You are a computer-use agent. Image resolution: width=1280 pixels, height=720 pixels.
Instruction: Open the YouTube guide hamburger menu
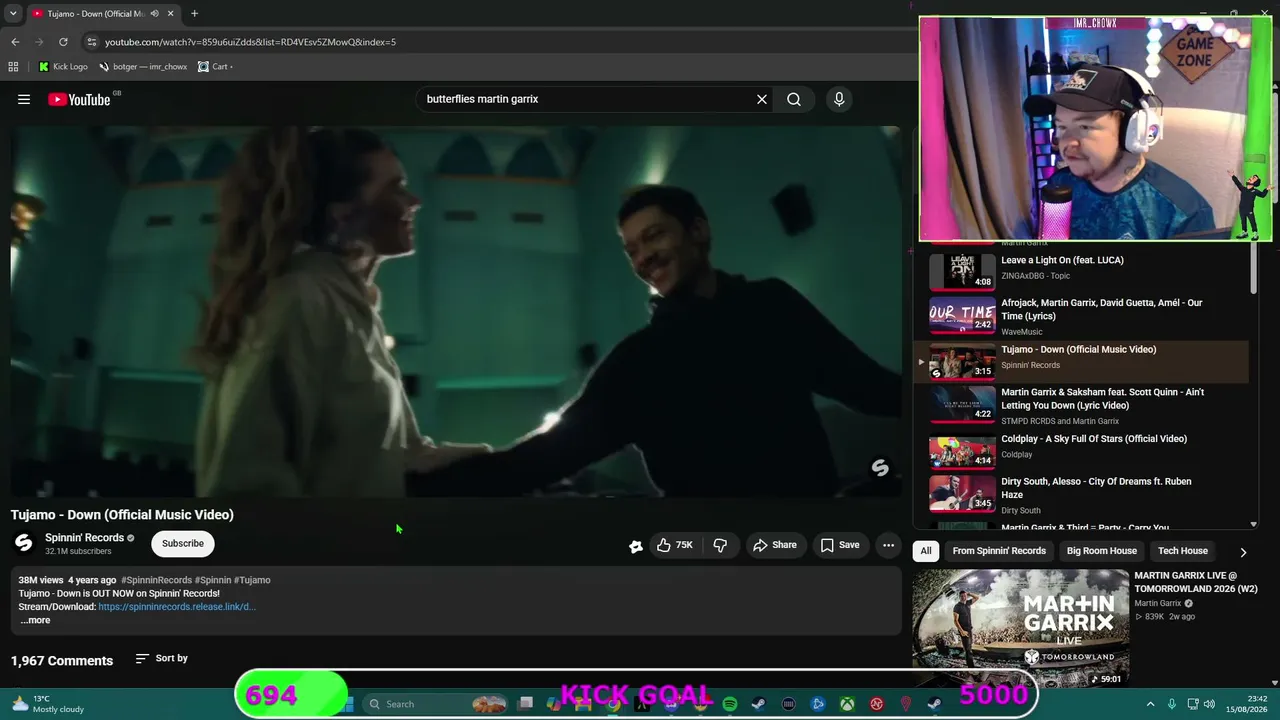(24, 99)
